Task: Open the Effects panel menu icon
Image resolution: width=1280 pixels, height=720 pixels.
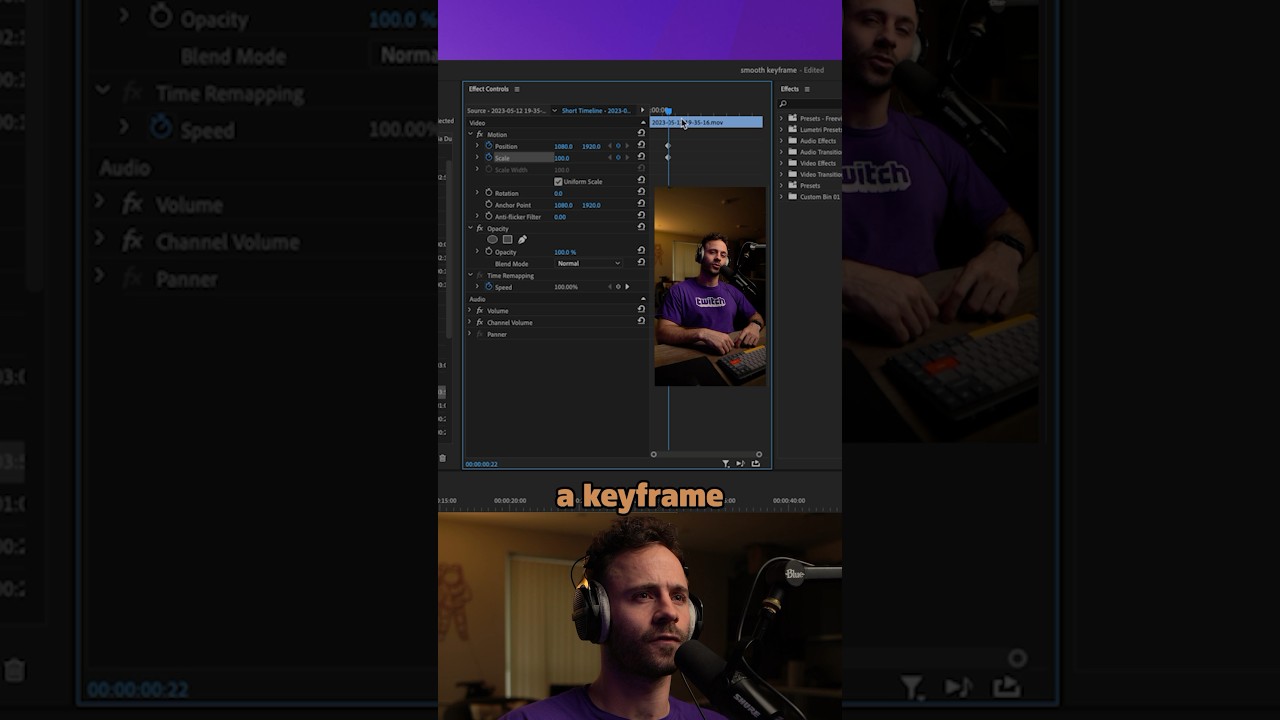Action: 807,89
